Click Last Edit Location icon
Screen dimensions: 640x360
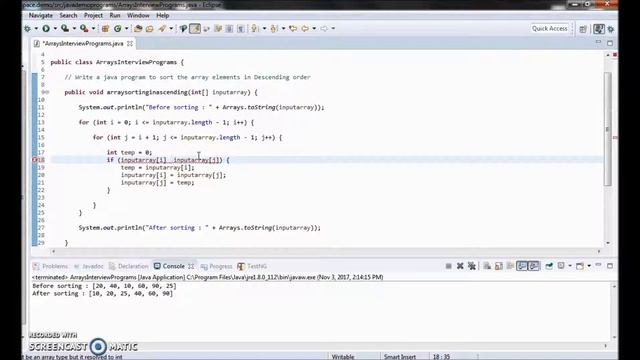pyautogui.click(x=293, y=29)
